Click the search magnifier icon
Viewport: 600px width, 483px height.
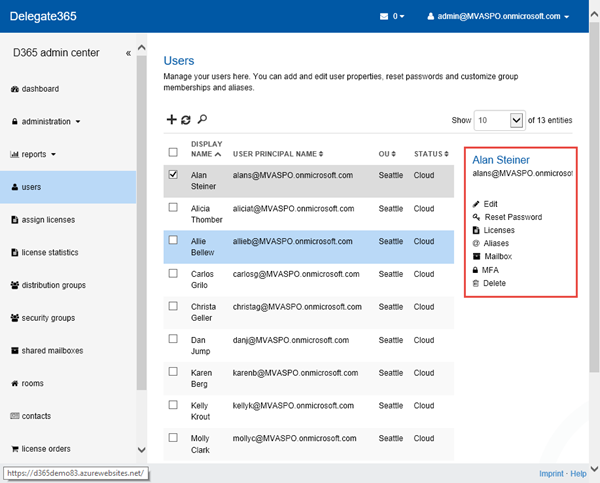(x=202, y=120)
